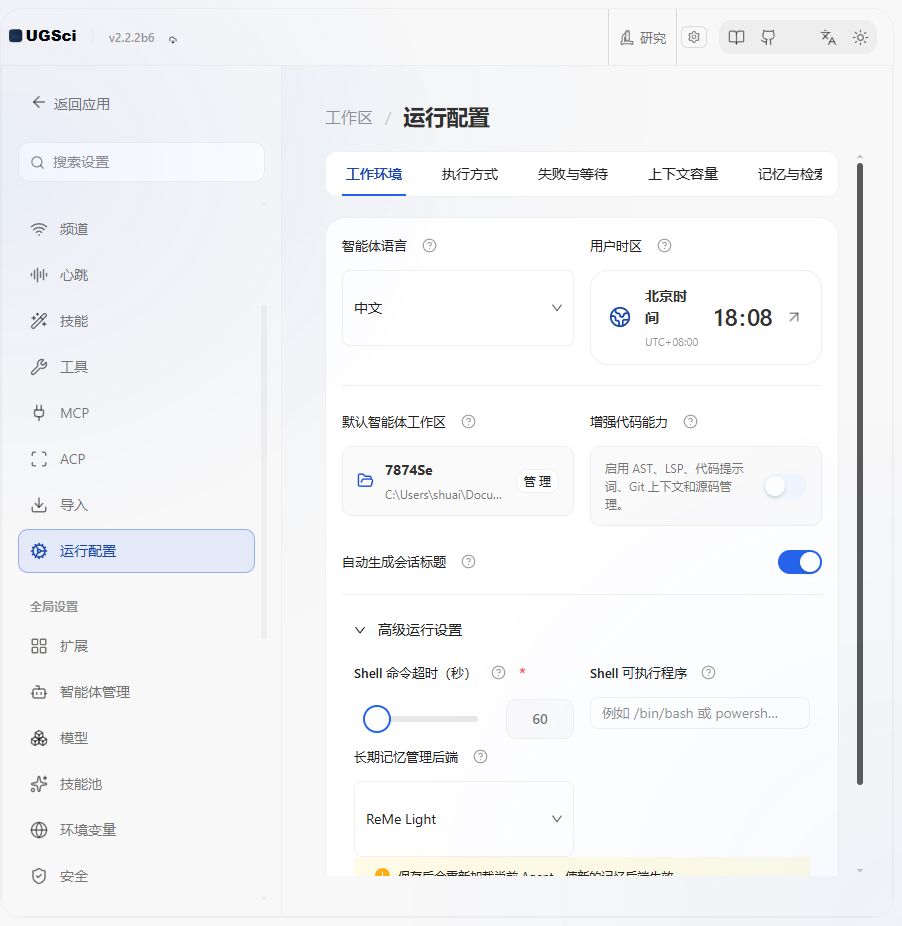The height and width of the screenshot is (926, 902).
Task: Click the 7874Se workspace name
Action: tap(409, 470)
